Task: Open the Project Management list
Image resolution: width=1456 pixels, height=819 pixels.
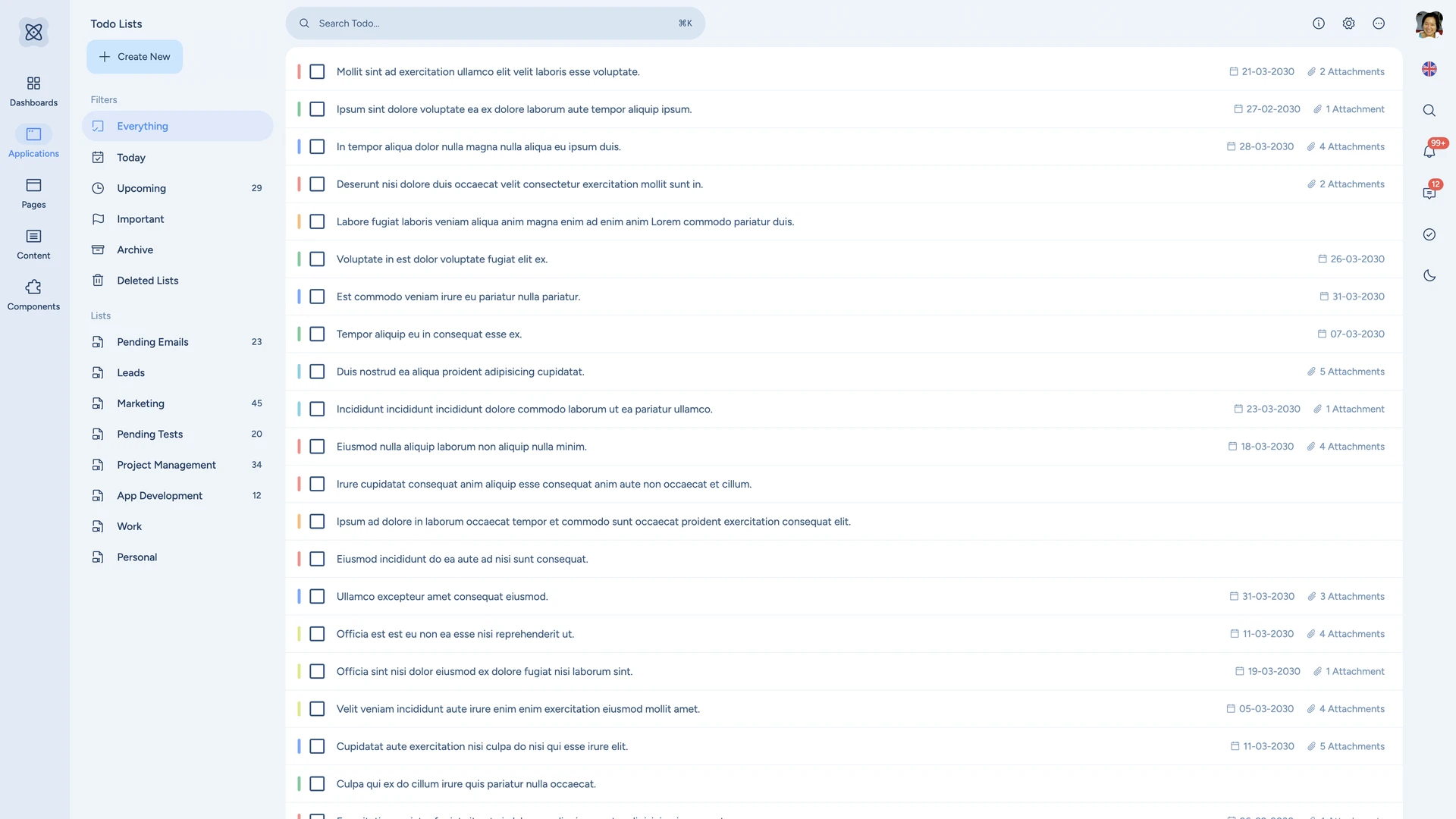Action: tap(177, 465)
